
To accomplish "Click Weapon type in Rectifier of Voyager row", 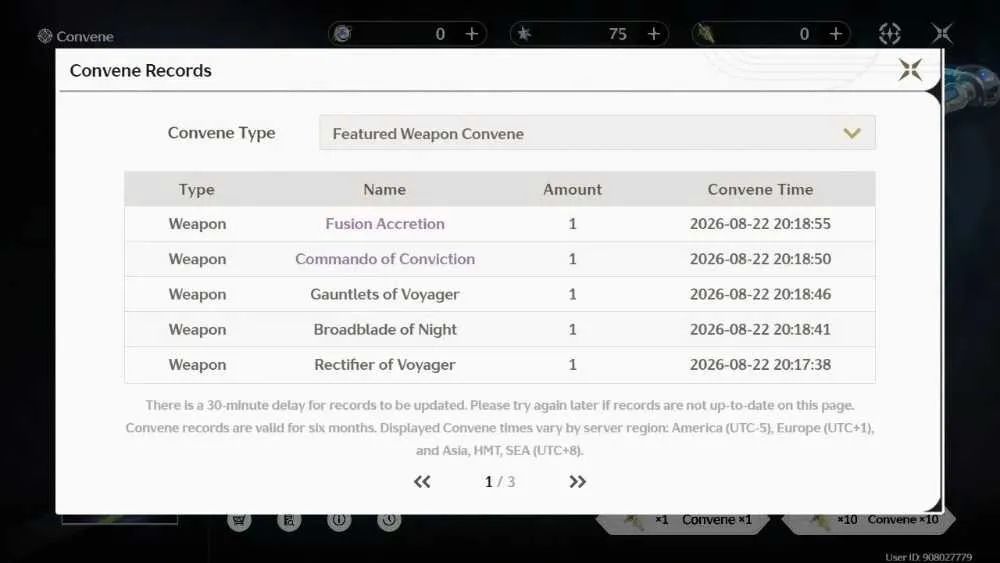I will pyautogui.click(x=197, y=365).
